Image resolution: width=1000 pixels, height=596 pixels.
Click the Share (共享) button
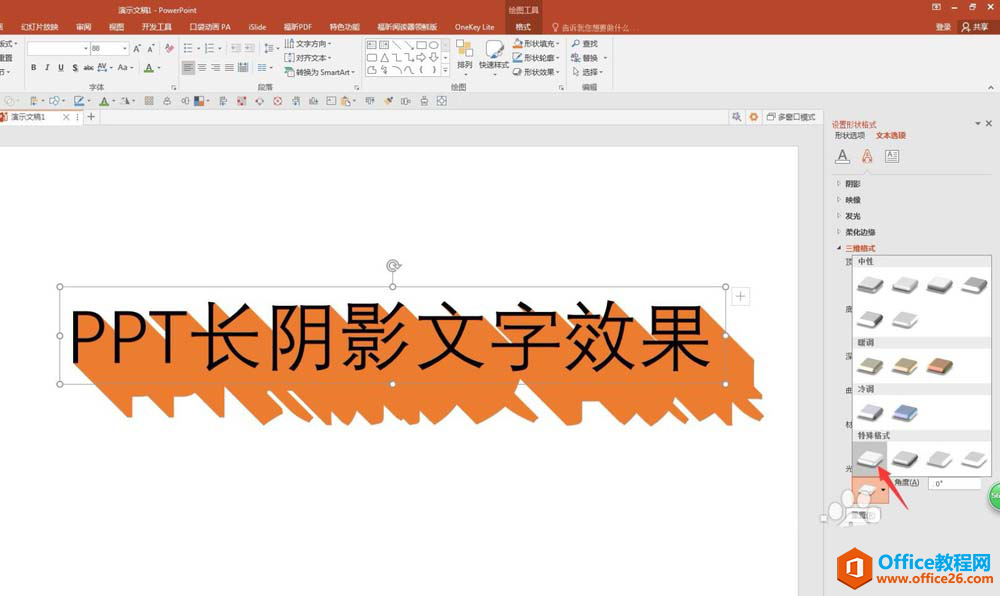pos(975,27)
